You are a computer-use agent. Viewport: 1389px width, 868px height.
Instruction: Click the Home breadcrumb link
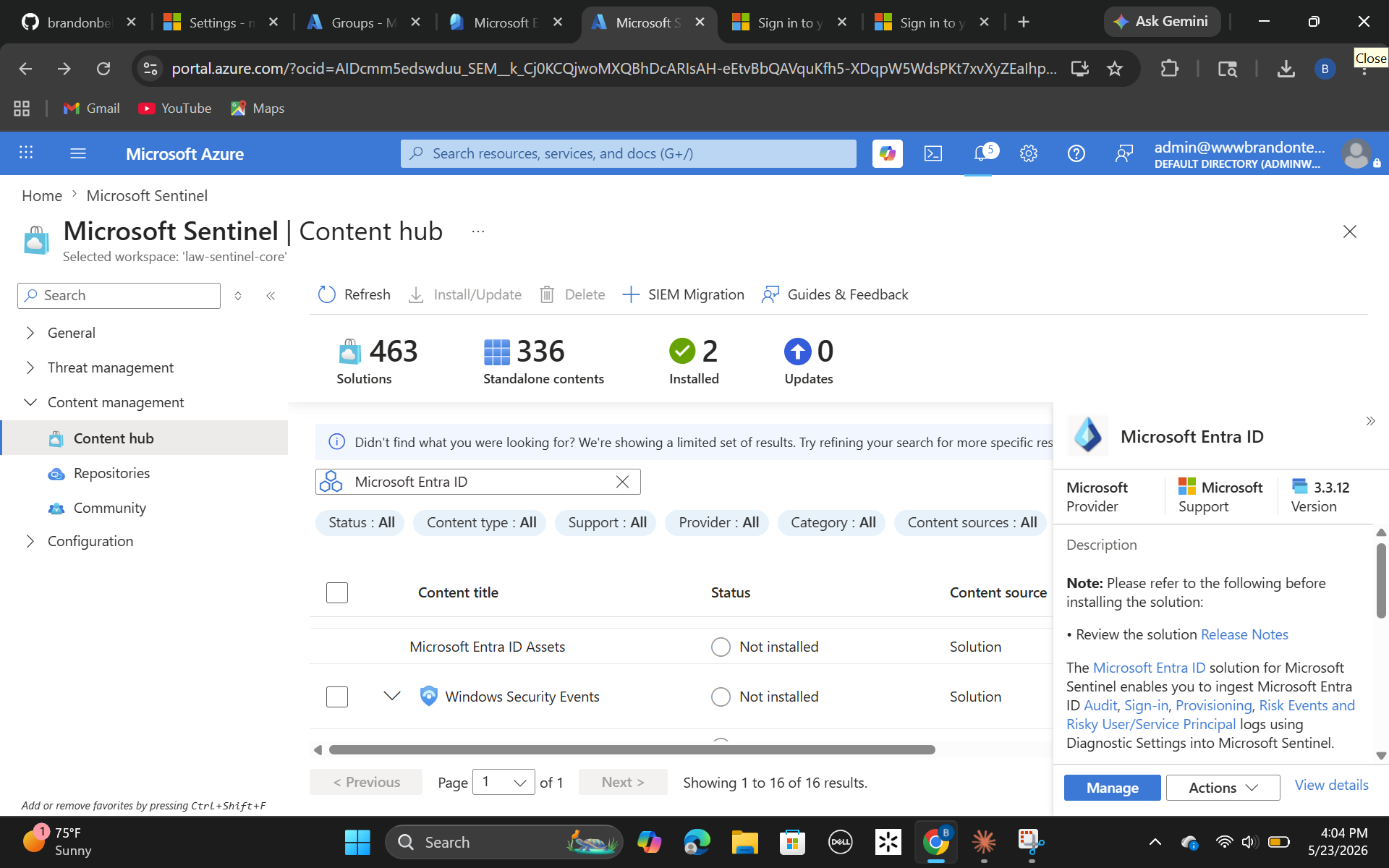point(42,195)
